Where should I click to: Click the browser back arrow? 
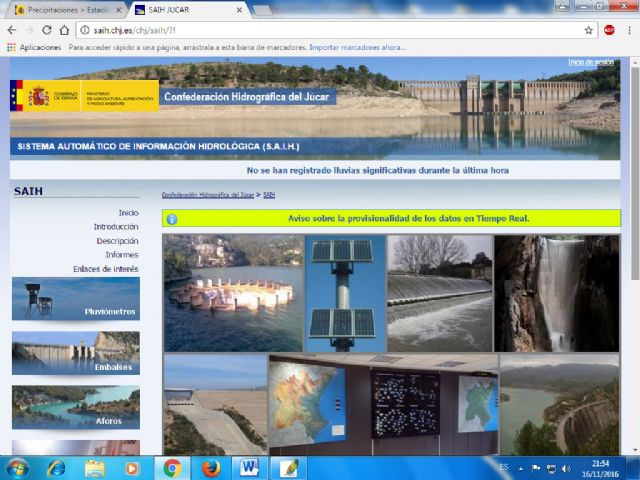tap(11, 30)
